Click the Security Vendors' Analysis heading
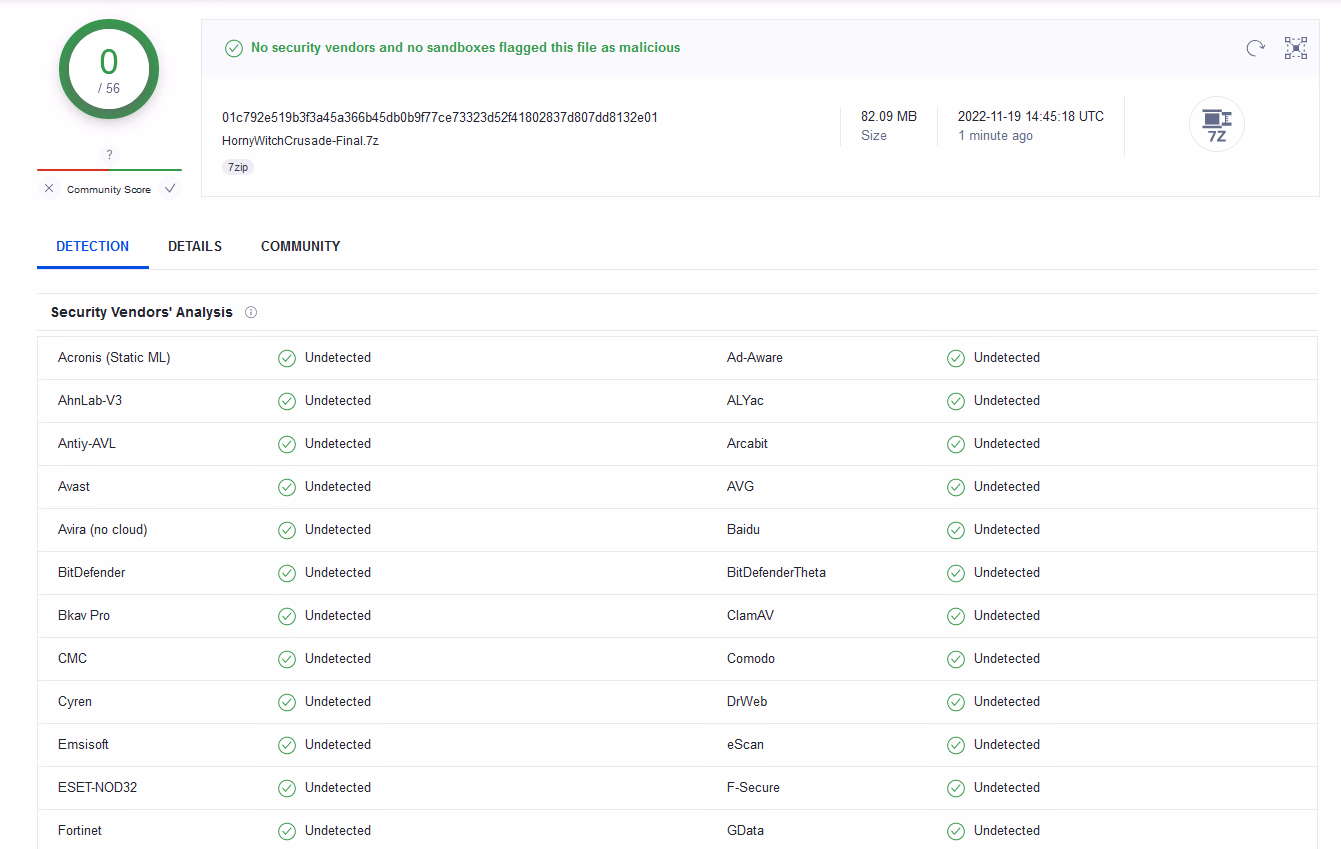The height and width of the screenshot is (849, 1341). coord(142,312)
